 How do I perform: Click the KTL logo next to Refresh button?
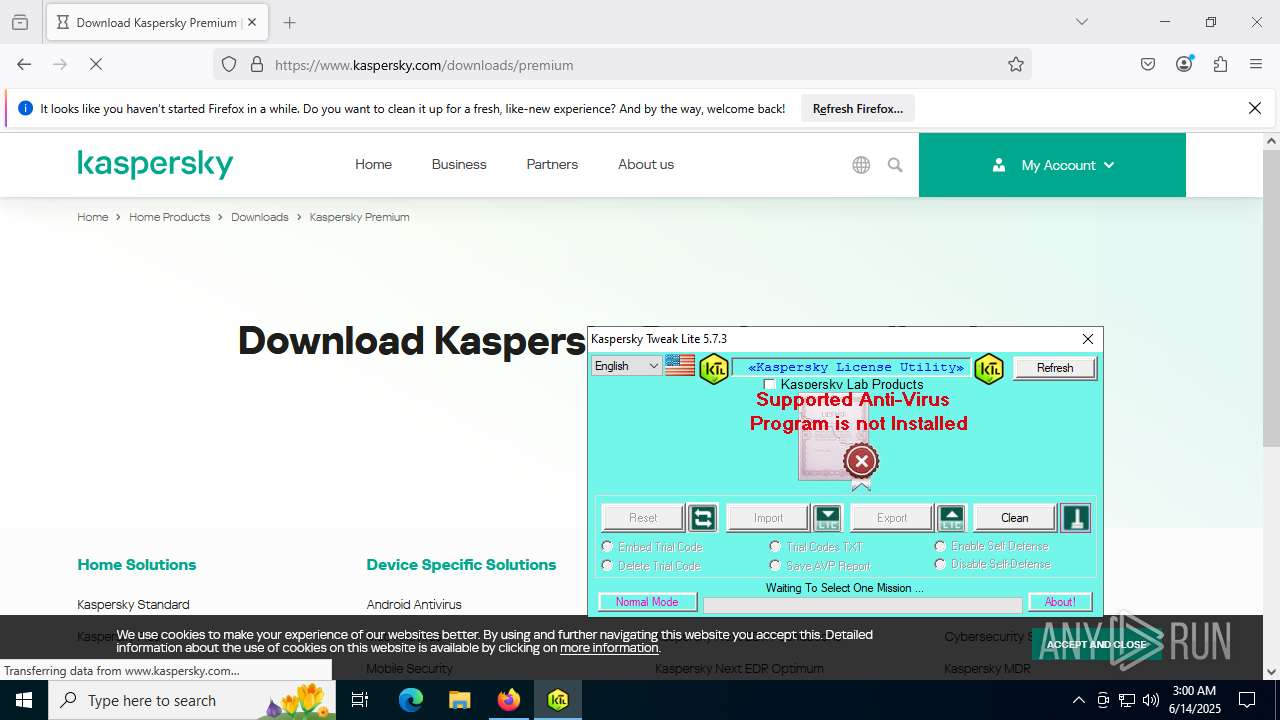(x=988, y=369)
